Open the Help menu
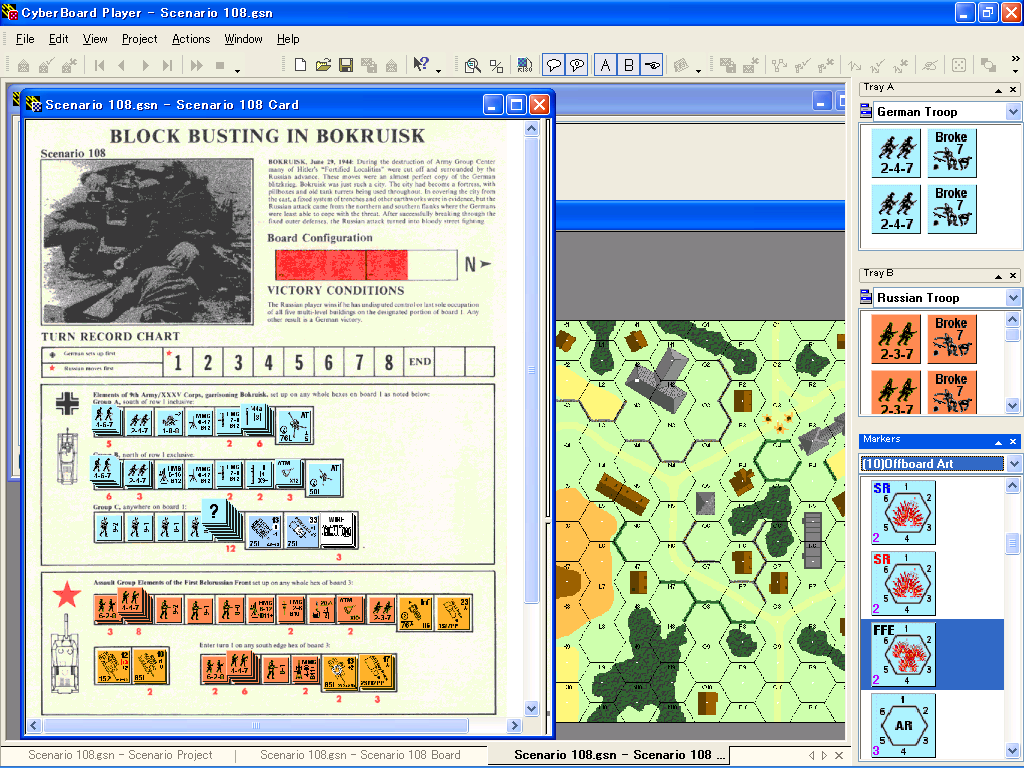1024x768 pixels. pos(288,39)
